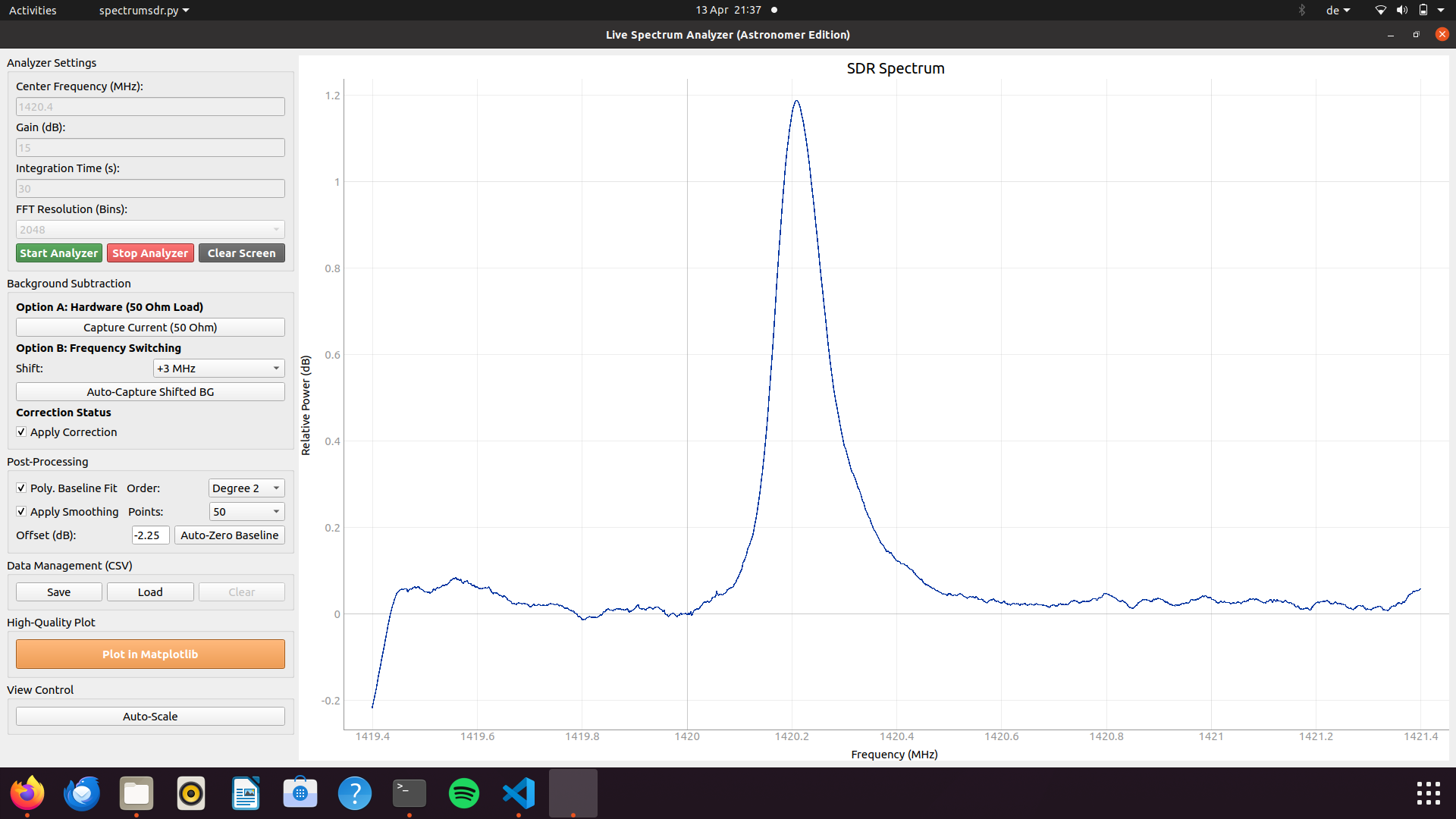Launch Thunderbird mail from dock

point(82,793)
